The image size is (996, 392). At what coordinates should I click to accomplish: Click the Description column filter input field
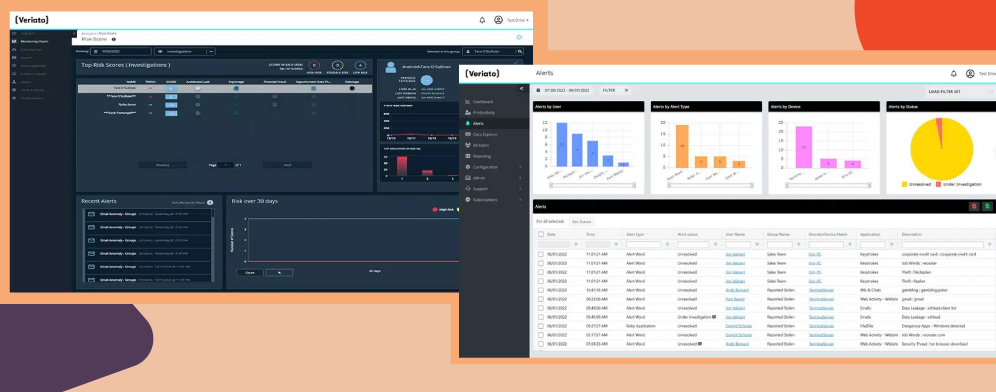[942, 245]
